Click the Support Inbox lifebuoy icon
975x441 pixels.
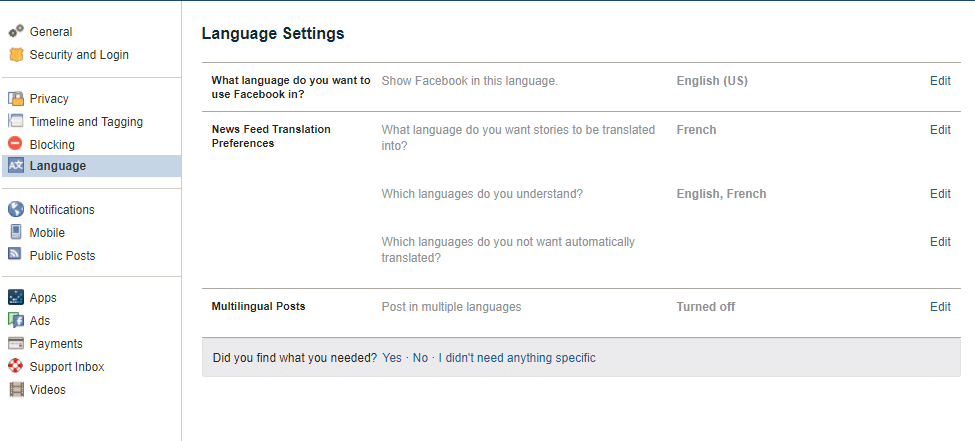15,367
